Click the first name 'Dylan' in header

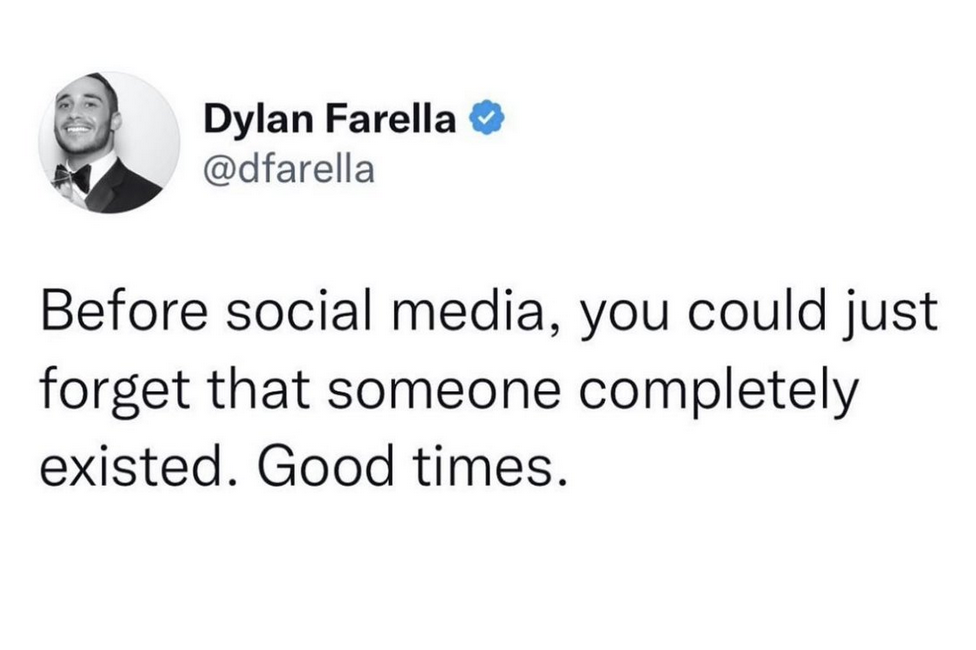(259, 120)
